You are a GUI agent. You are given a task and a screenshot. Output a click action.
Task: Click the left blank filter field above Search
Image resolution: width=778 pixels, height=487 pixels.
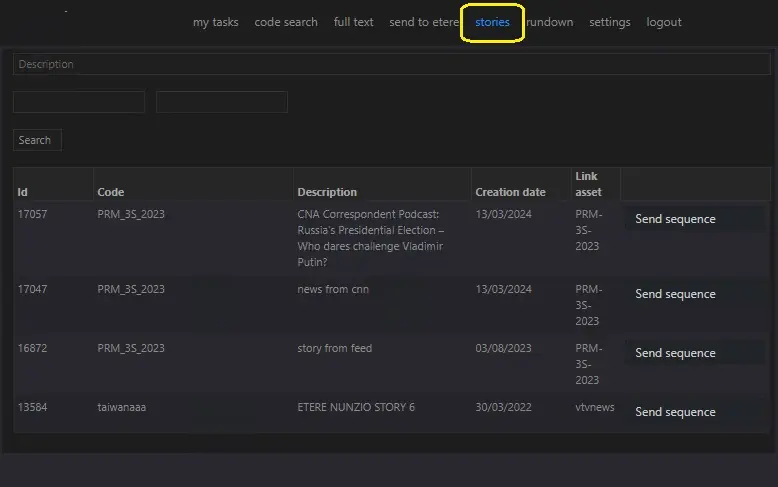click(79, 102)
